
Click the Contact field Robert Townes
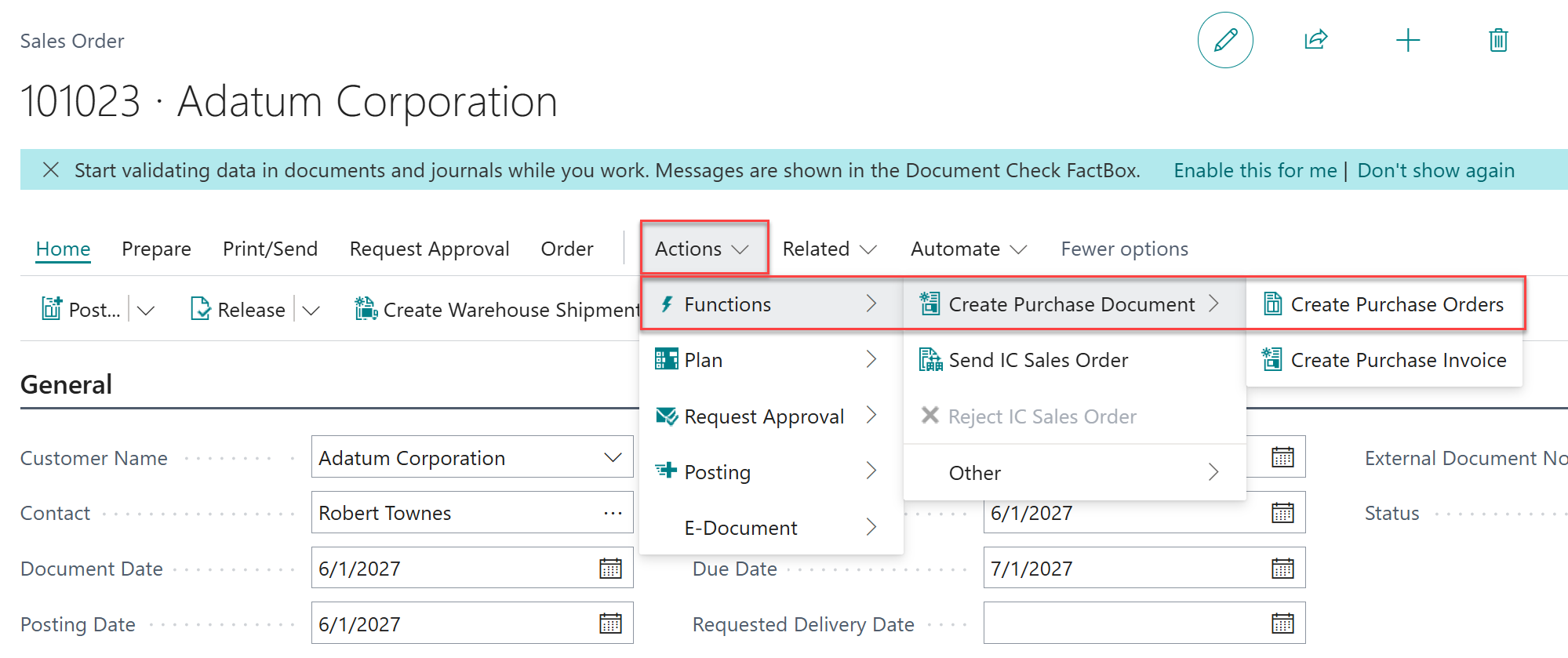[472, 512]
